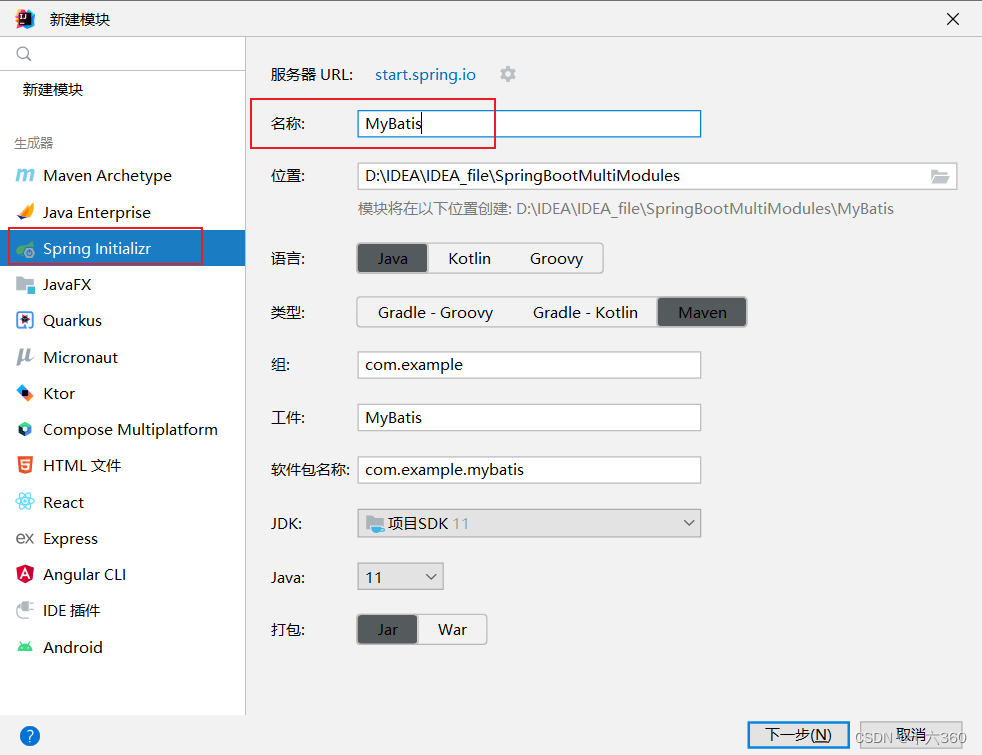Choose Gradle - Kotlin build type
Image resolution: width=982 pixels, height=755 pixels.
[585, 312]
